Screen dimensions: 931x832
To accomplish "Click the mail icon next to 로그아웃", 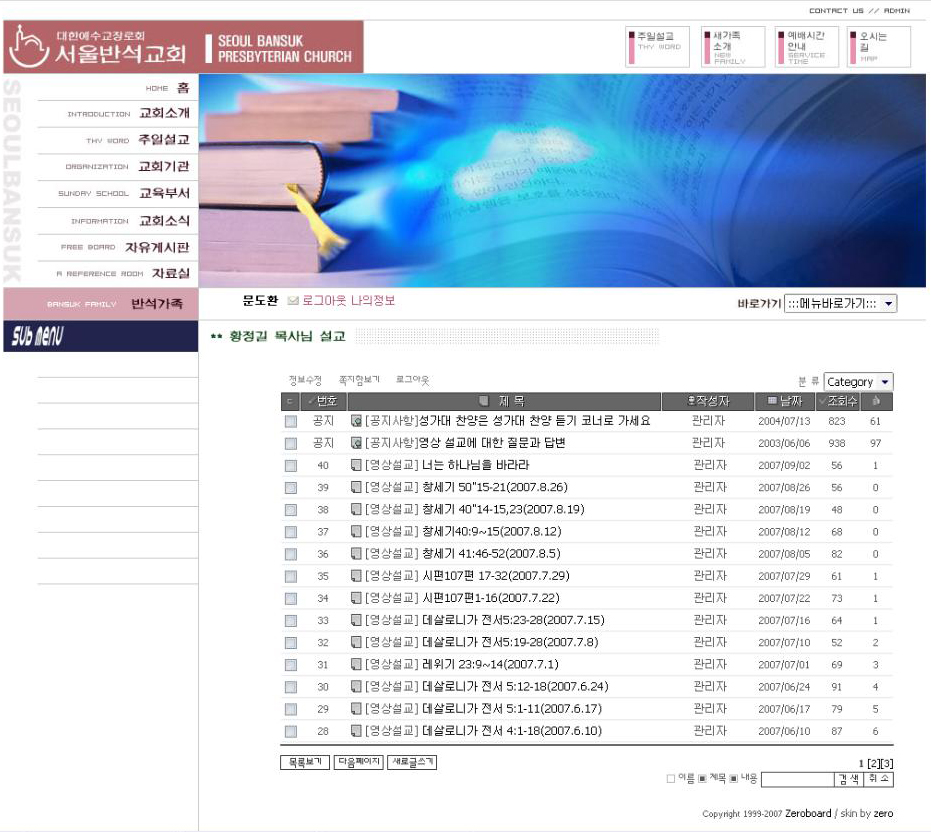I will coord(293,301).
